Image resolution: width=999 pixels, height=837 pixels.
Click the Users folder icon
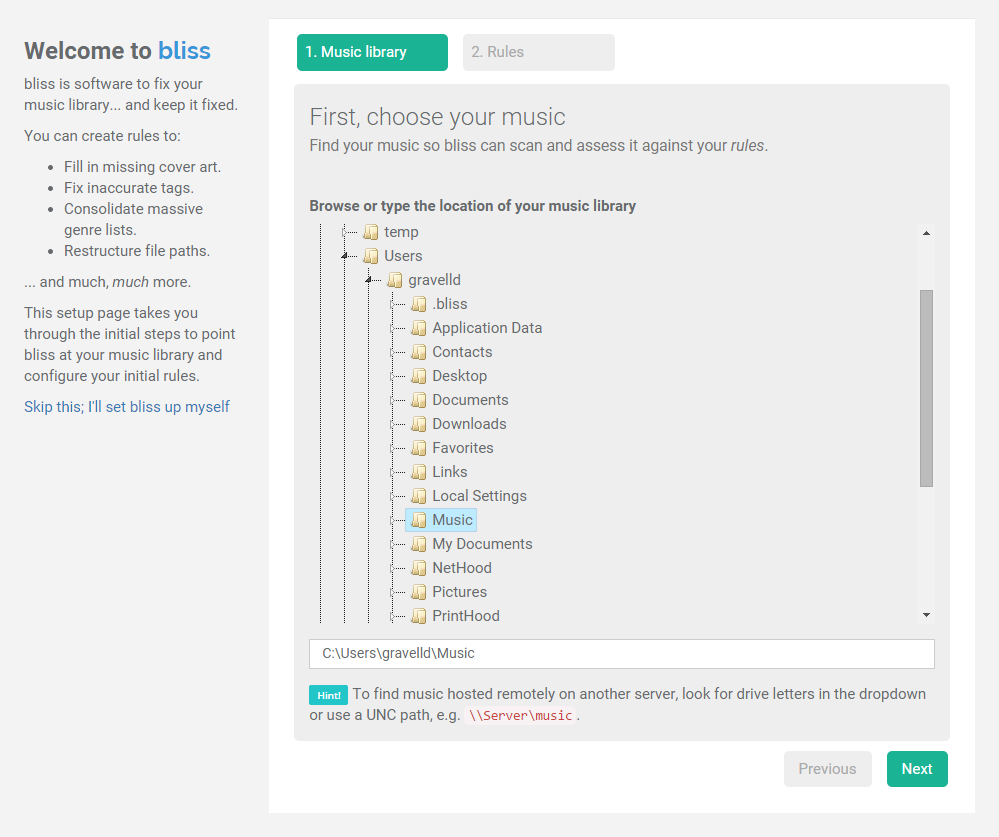pos(370,256)
